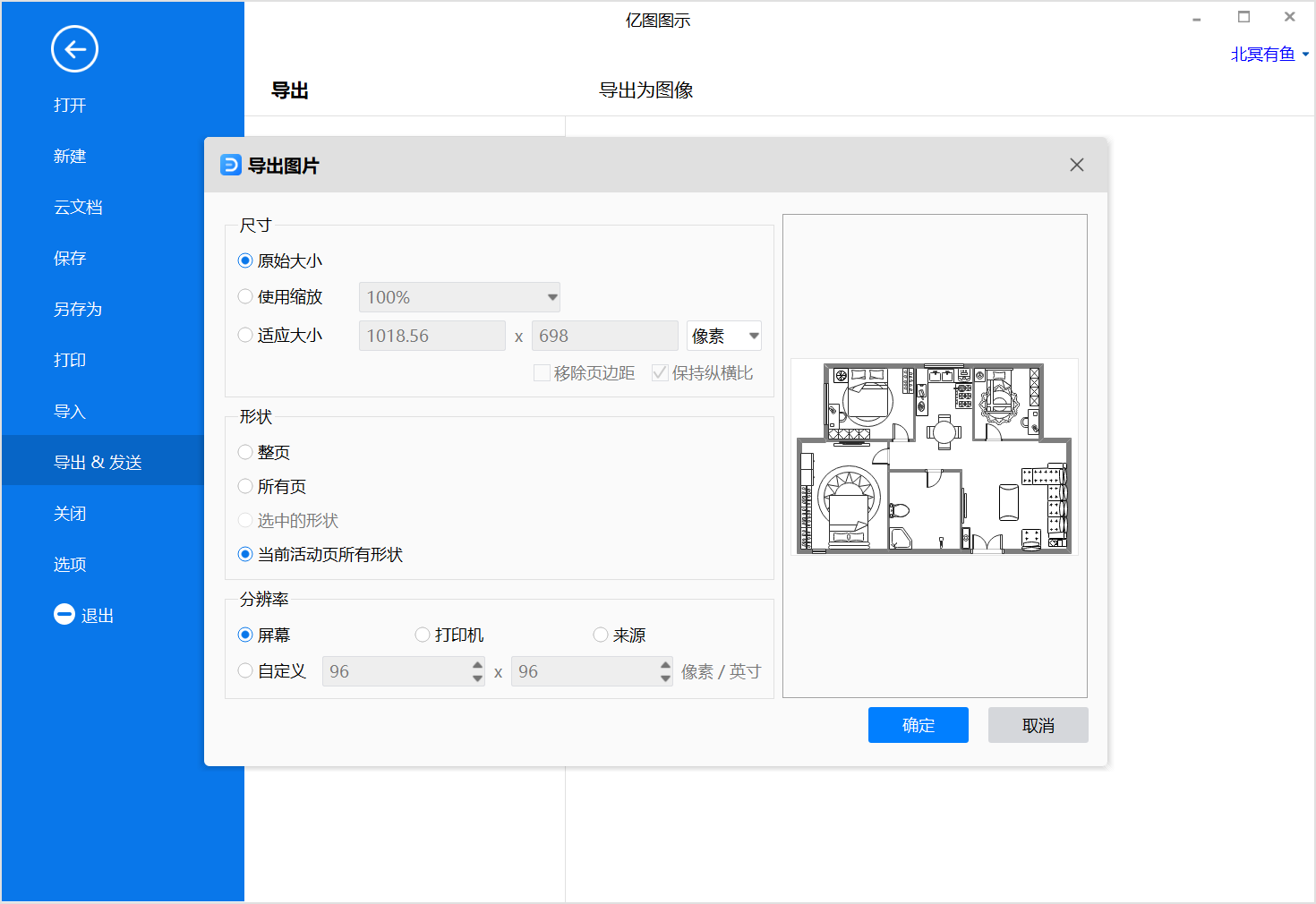
Task: Click the 关闭 menu item
Action: [x=70, y=513]
